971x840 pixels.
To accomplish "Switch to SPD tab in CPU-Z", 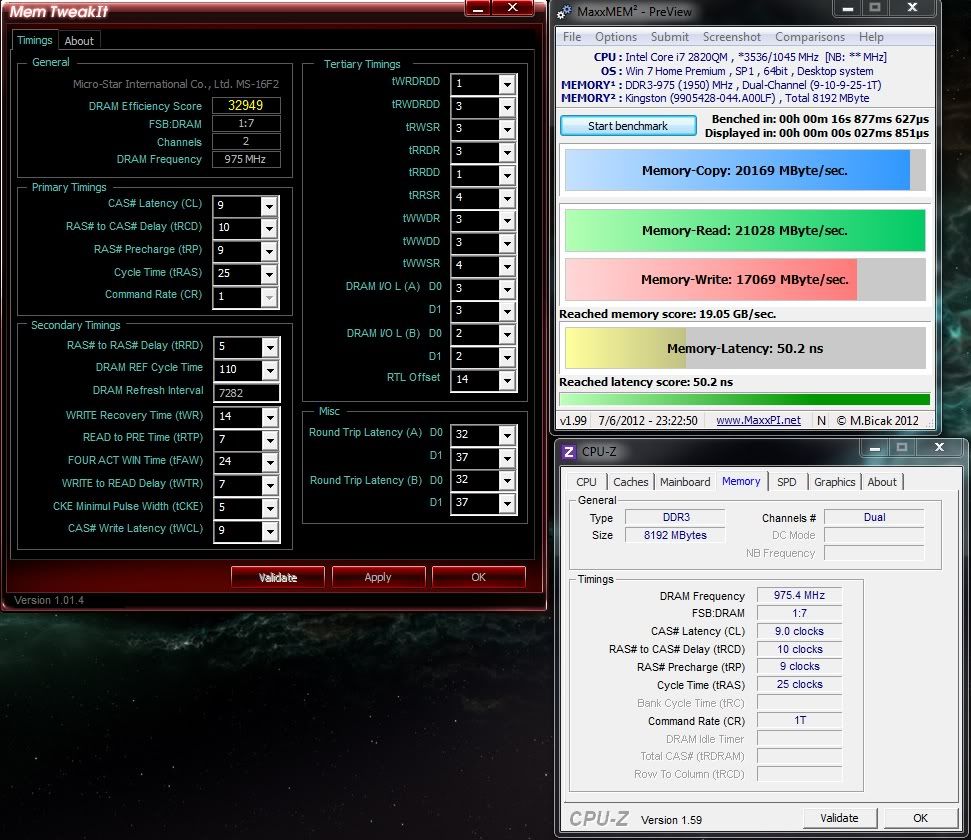I will tap(786, 482).
